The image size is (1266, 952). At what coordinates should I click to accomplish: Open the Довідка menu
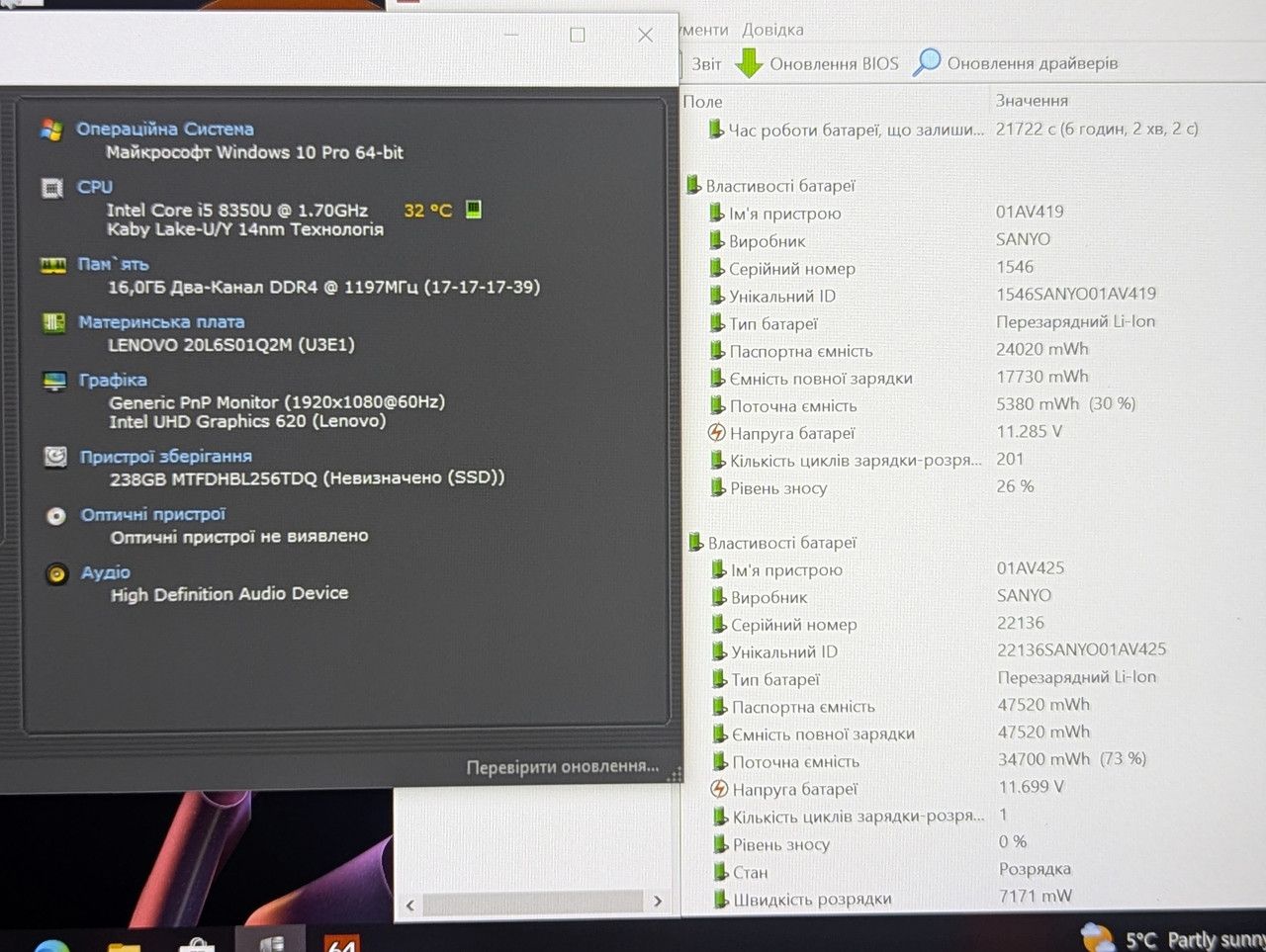tap(772, 30)
